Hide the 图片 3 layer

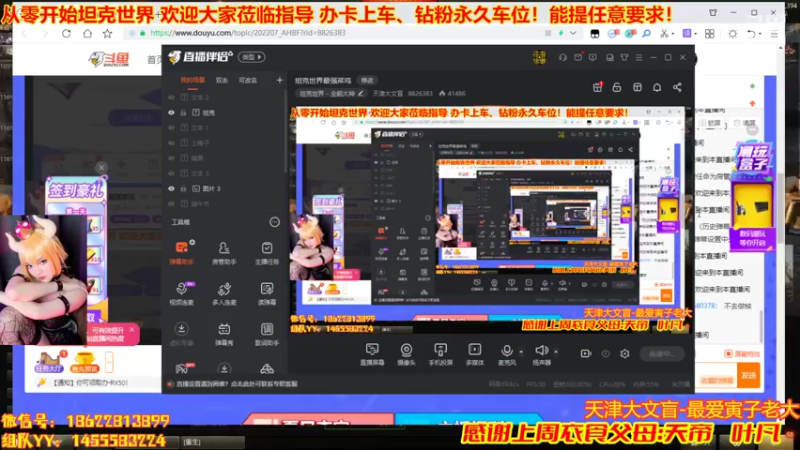point(171,189)
